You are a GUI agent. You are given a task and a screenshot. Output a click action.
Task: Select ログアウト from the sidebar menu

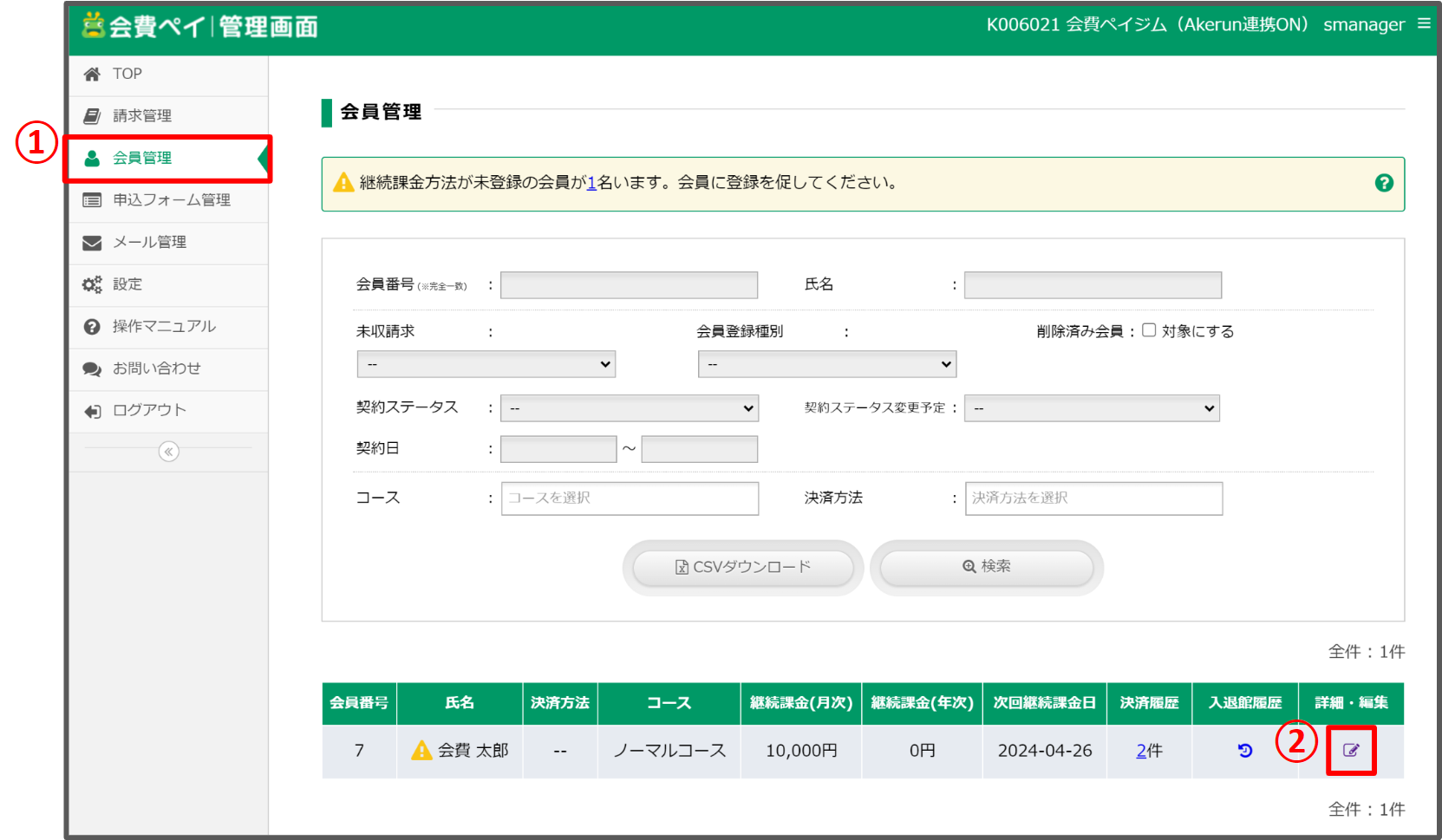149,410
